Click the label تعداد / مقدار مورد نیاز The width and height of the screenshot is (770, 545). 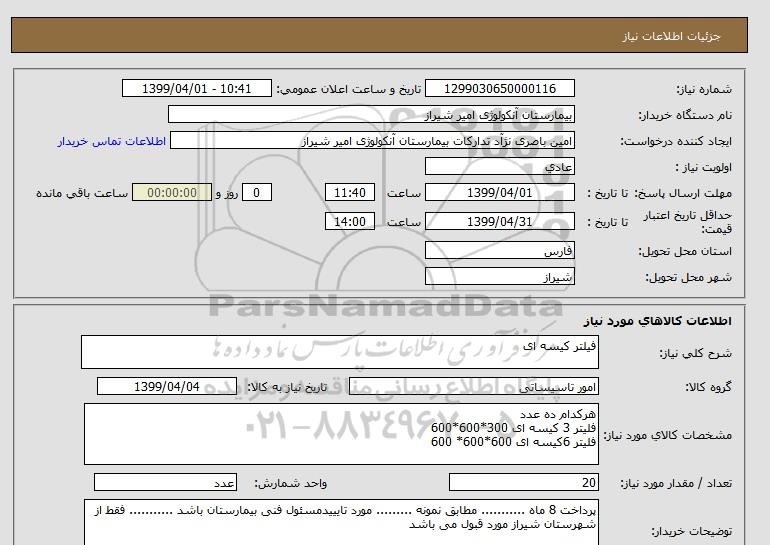pos(676,484)
